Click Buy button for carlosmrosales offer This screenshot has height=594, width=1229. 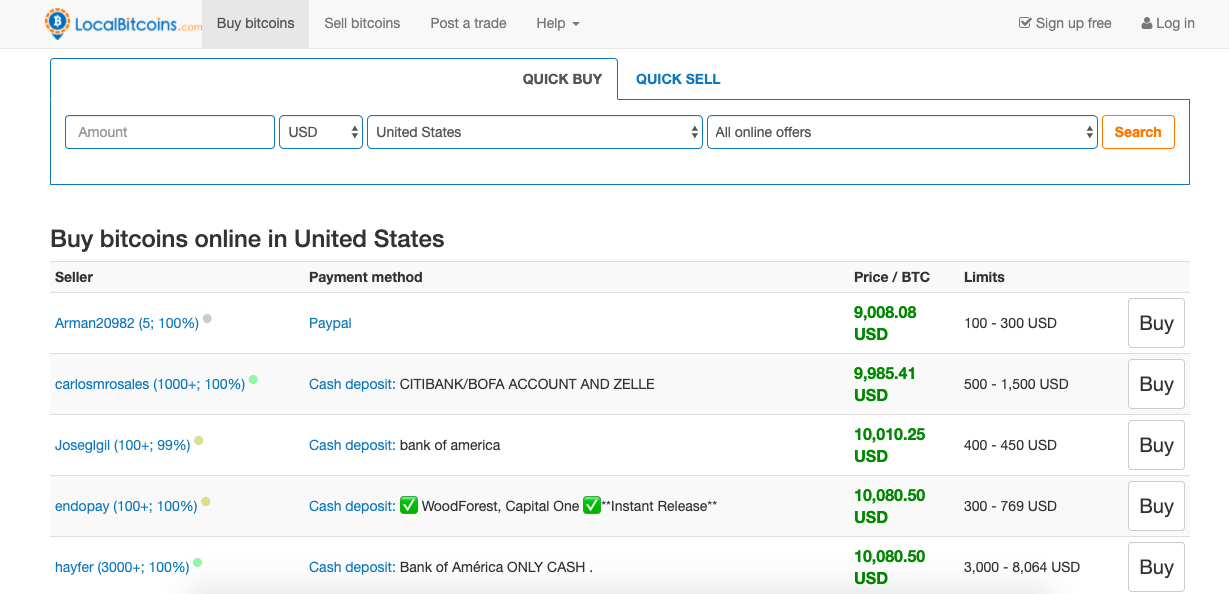coord(1156,384)
